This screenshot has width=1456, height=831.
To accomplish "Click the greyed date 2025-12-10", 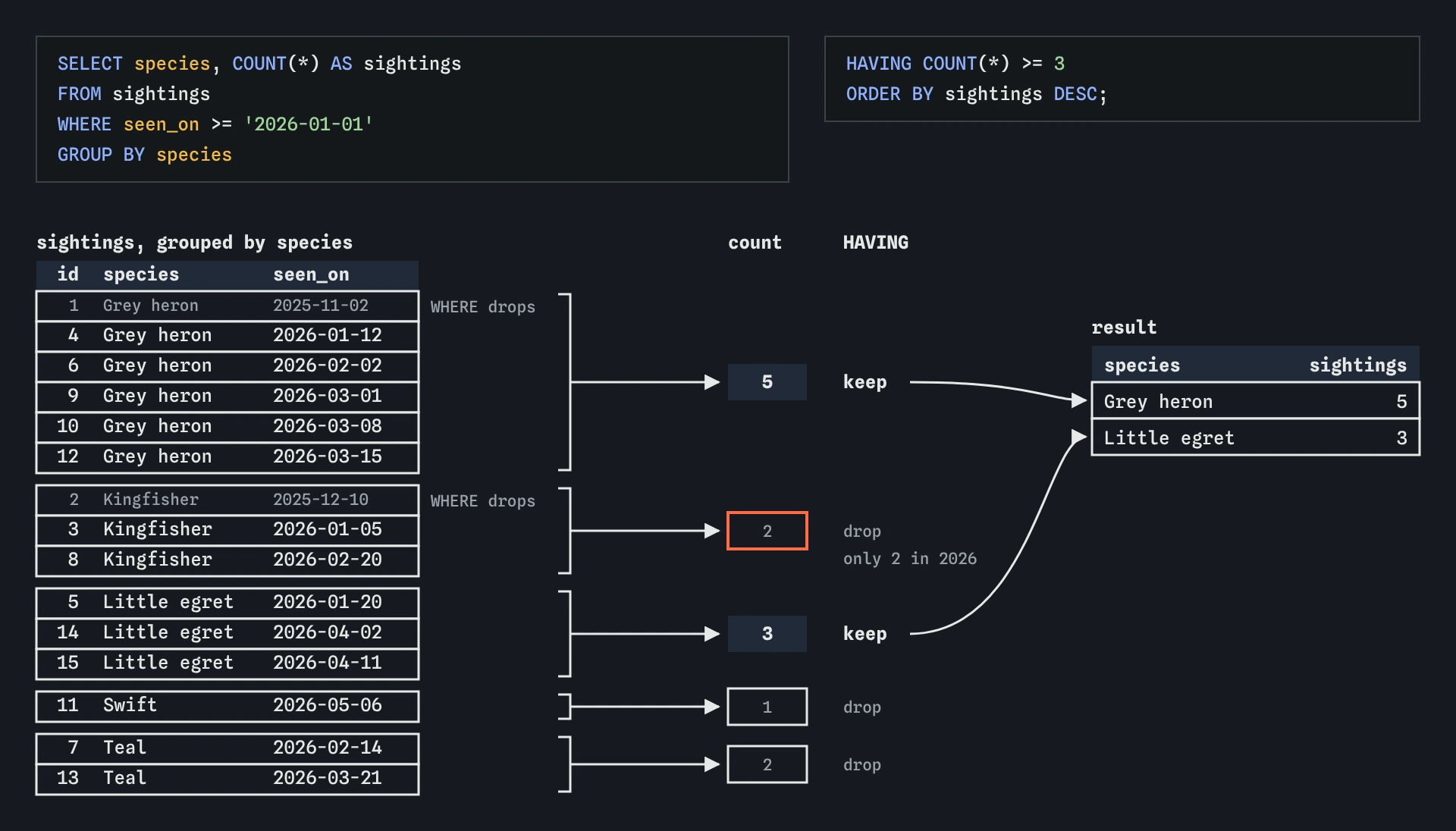I will click(x=320, y=500).
